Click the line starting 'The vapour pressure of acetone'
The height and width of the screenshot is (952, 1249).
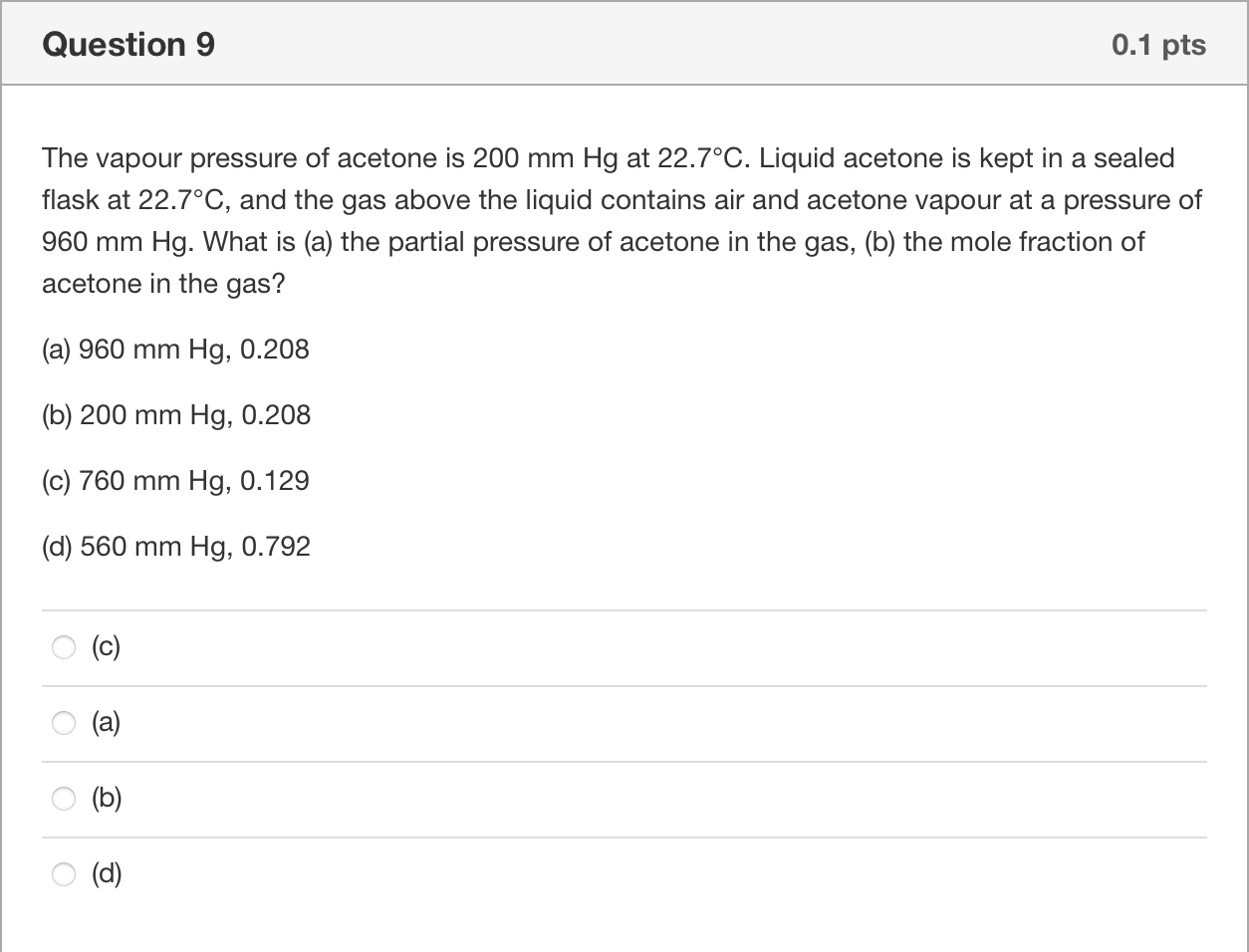609,158
